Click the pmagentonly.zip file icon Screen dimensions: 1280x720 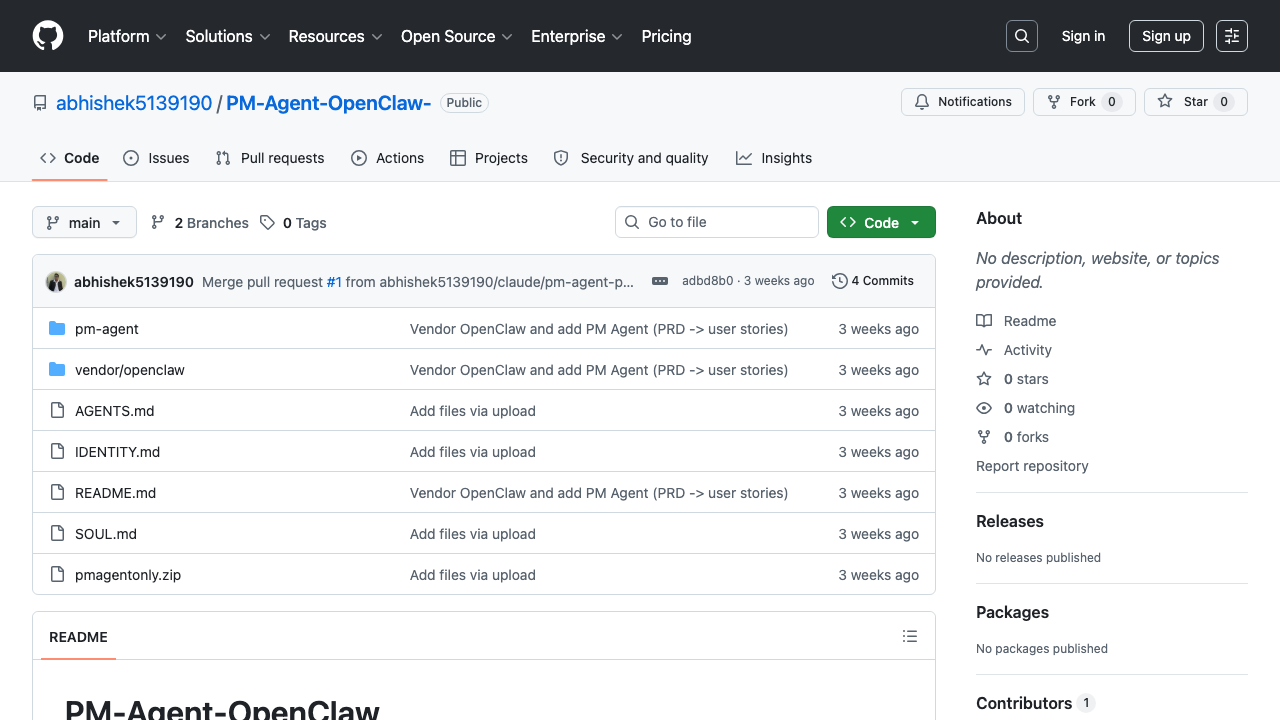(x=57, y=575)
